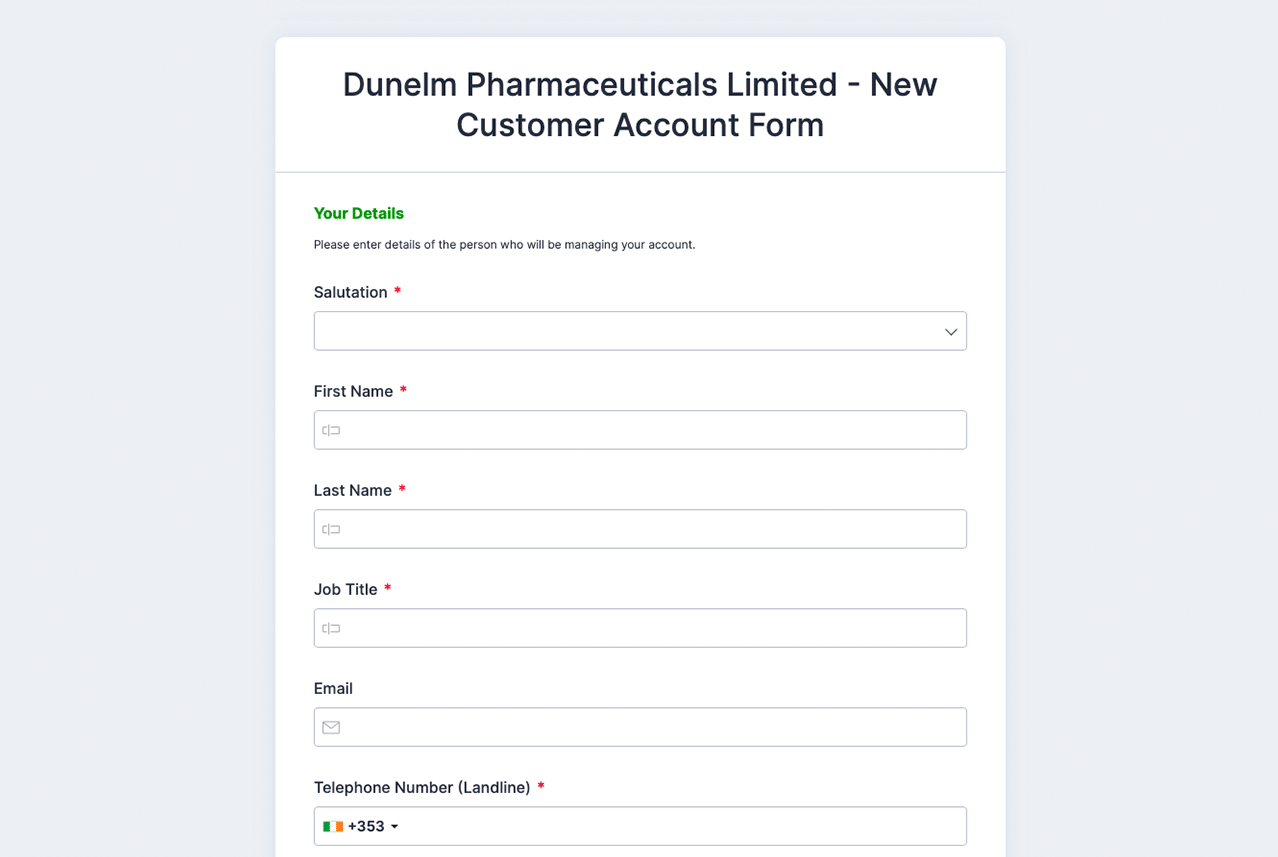
Task: Click the Telephone Number (Landline) label
Action: click(421, 787)
